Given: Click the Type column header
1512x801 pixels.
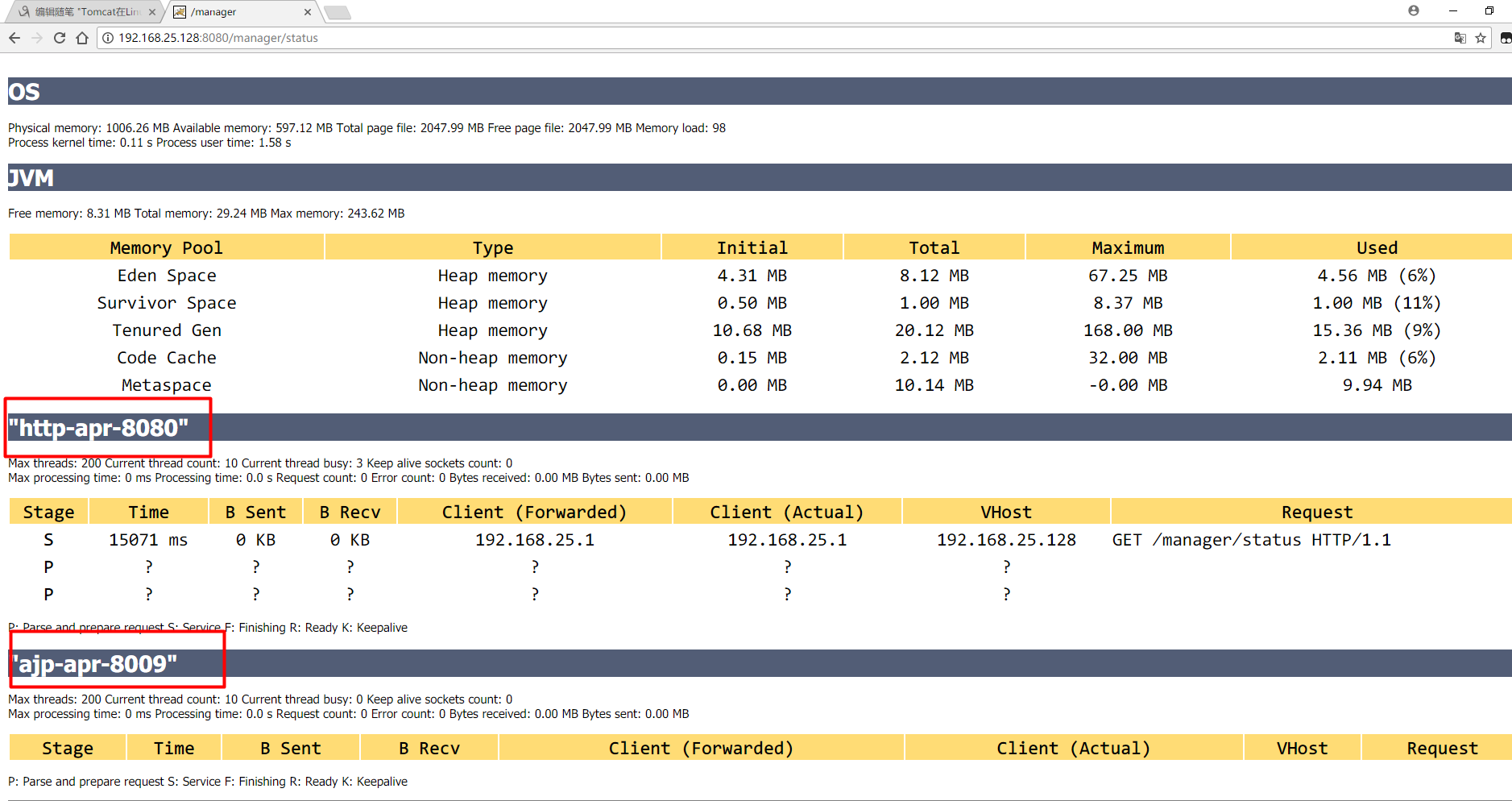Looking at the screenshot, I should pyautogui.click(x=493, y=247).
